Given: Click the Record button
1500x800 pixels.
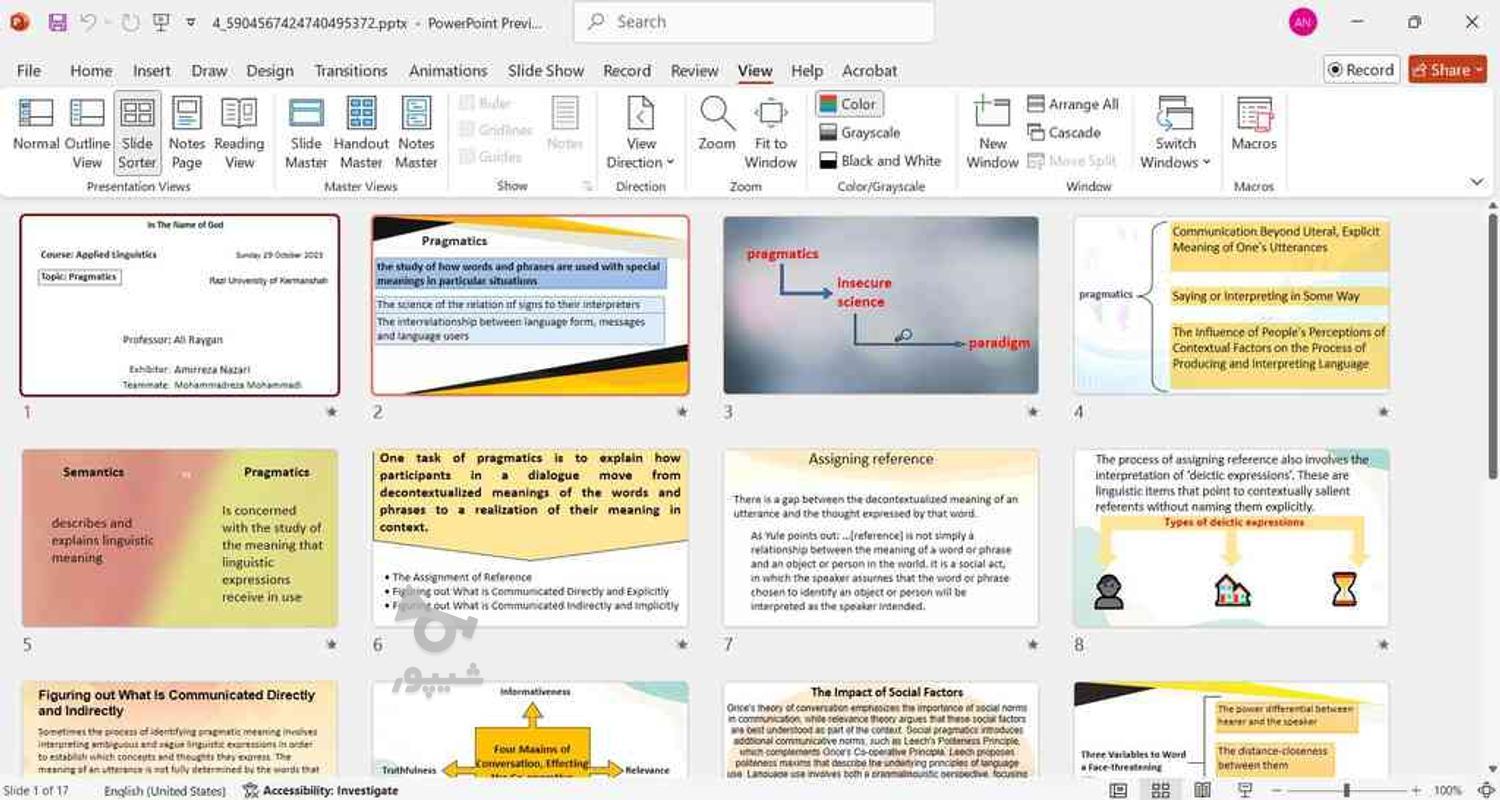Looking at the screenshot, I should (x=1361, y=70).
